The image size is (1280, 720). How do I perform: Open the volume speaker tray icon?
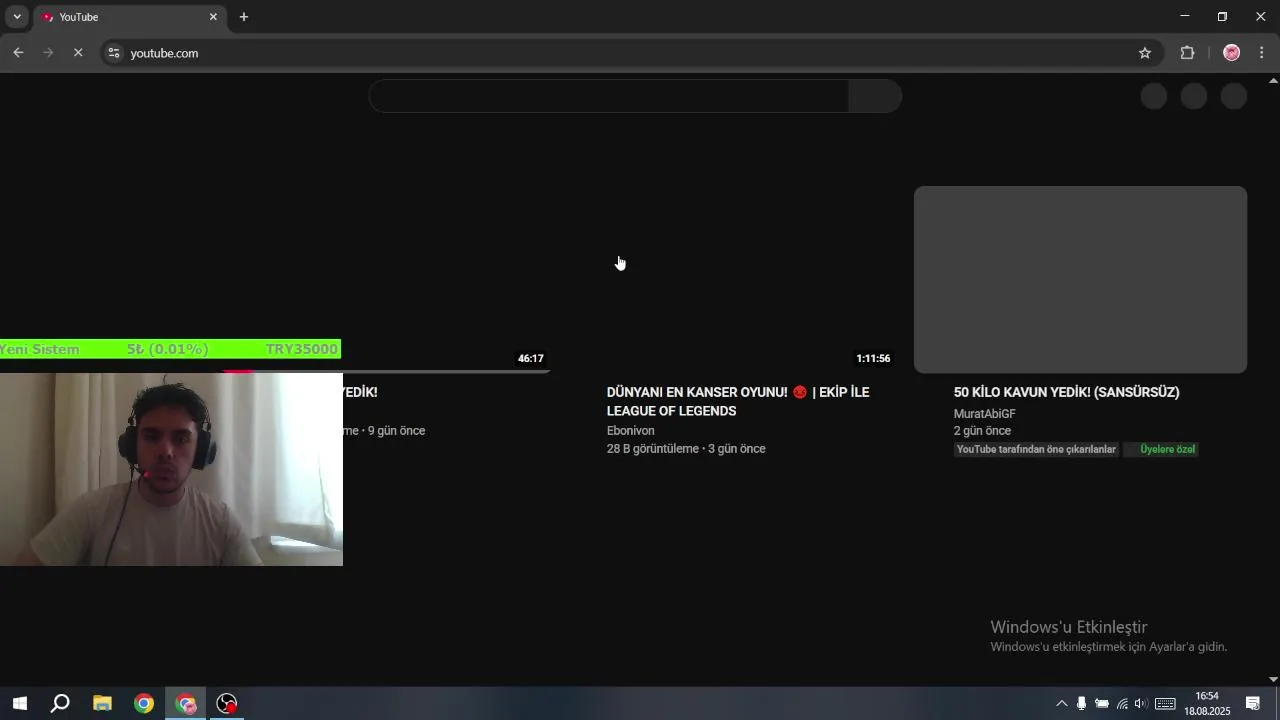1141,704
